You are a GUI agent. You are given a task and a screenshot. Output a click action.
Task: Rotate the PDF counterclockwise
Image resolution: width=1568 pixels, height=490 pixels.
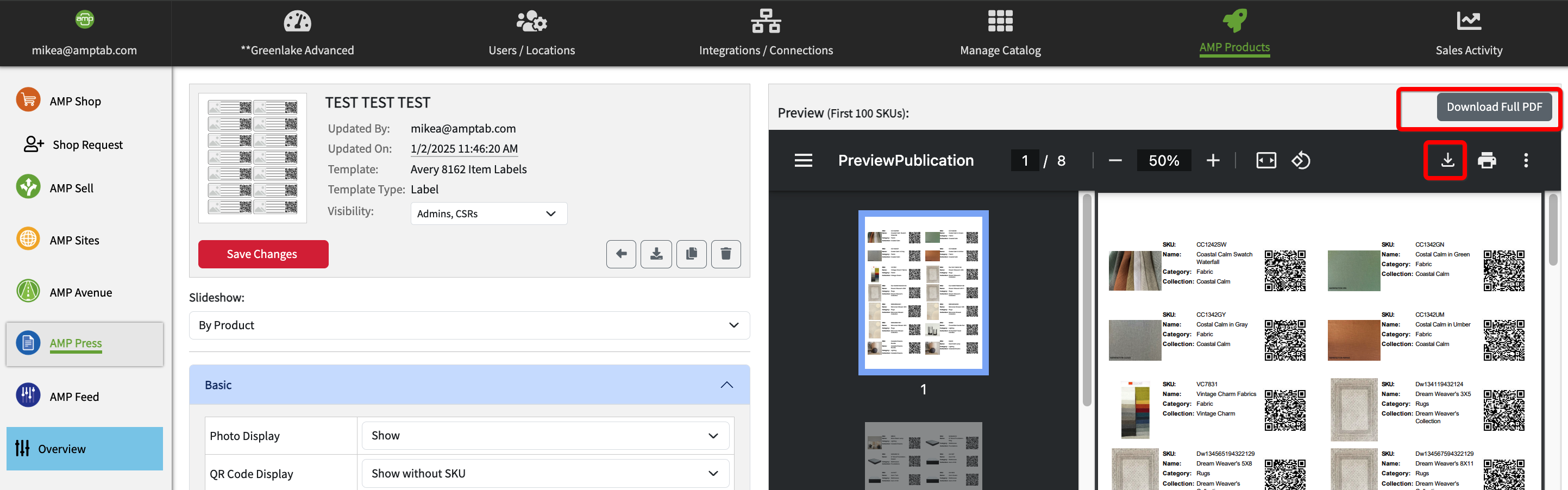tap(1301, 160)
